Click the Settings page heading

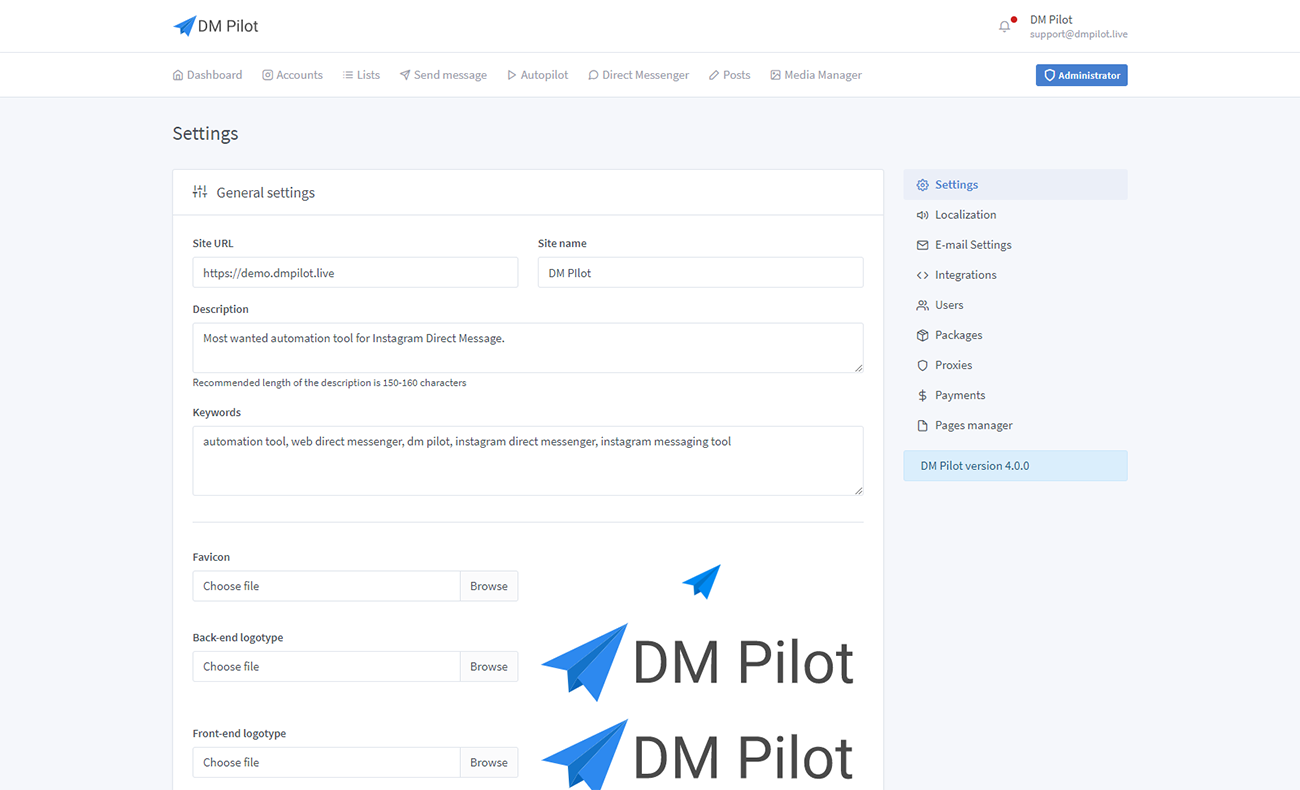[x=205, y=133]
